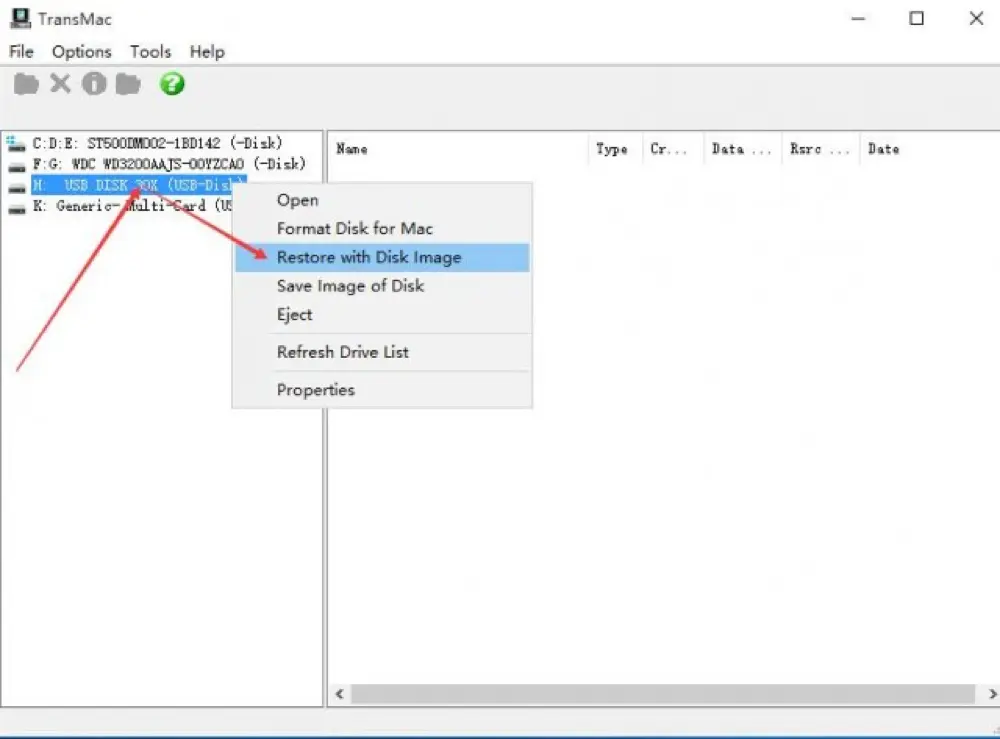Open the Help menu
Image resolution: width=1000 pixels, height=739 pixels.
point(207,52)
